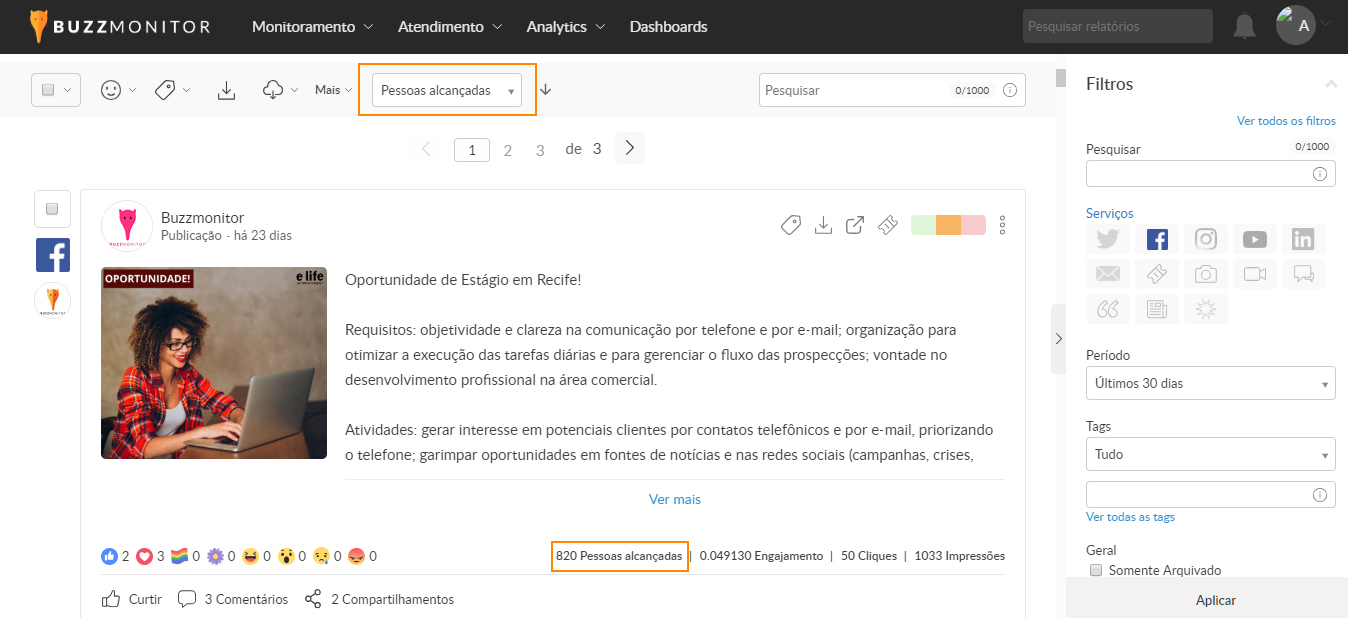Viewport: 1348px width, 618px height.
Task: Filter by Instagram service icon
Action: point(1206,239)
